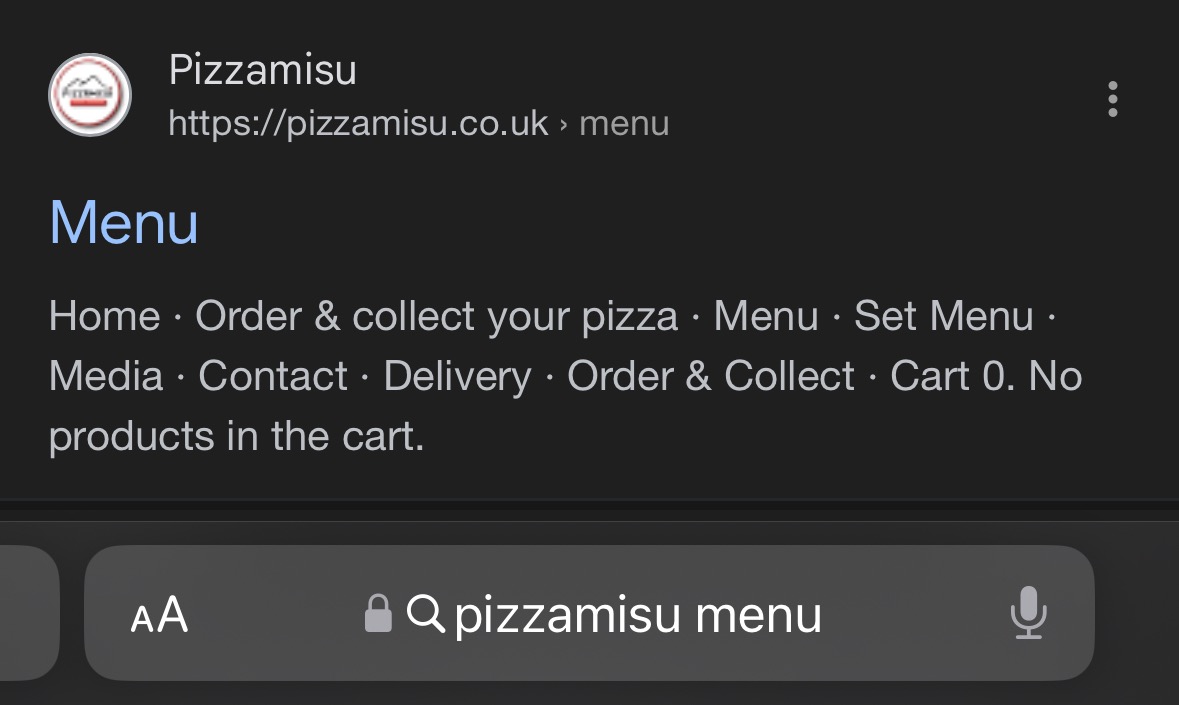Select Home in the snippet text

pos(104,315)
